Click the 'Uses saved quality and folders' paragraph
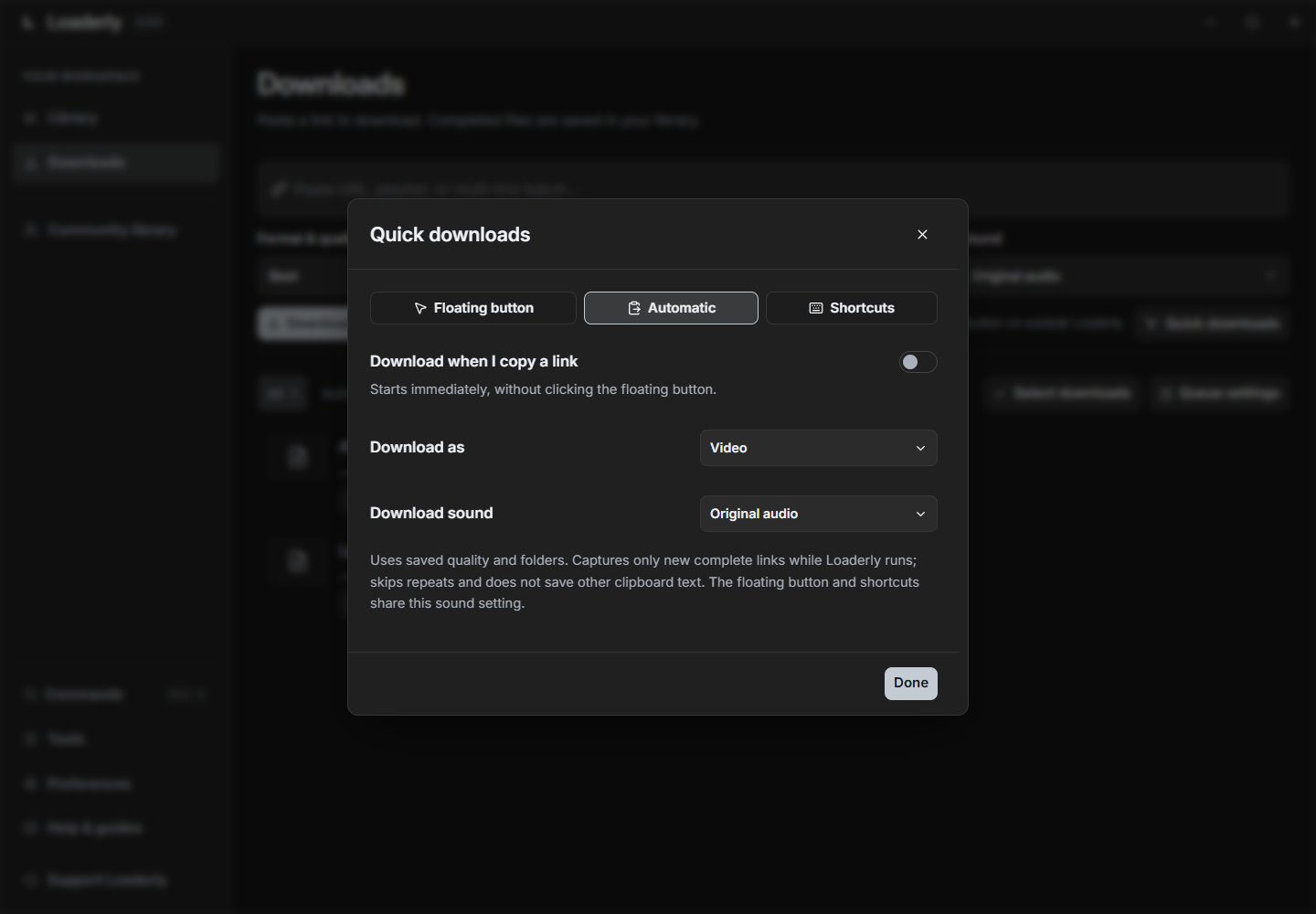Screen dimensions: 1316x914 tap(645, 581)
